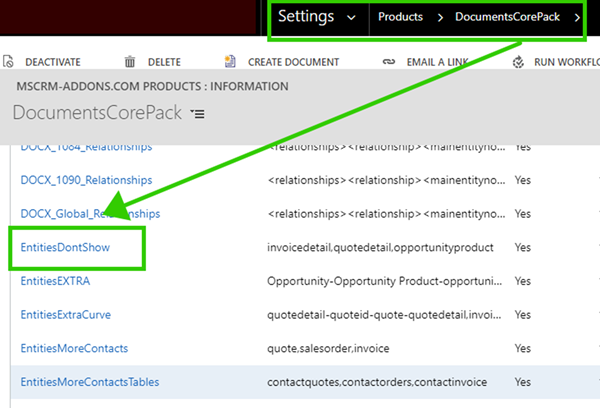Expand the Settings dropdown chevron
Viewport: 600px width, 408px height.
point(350,18)
